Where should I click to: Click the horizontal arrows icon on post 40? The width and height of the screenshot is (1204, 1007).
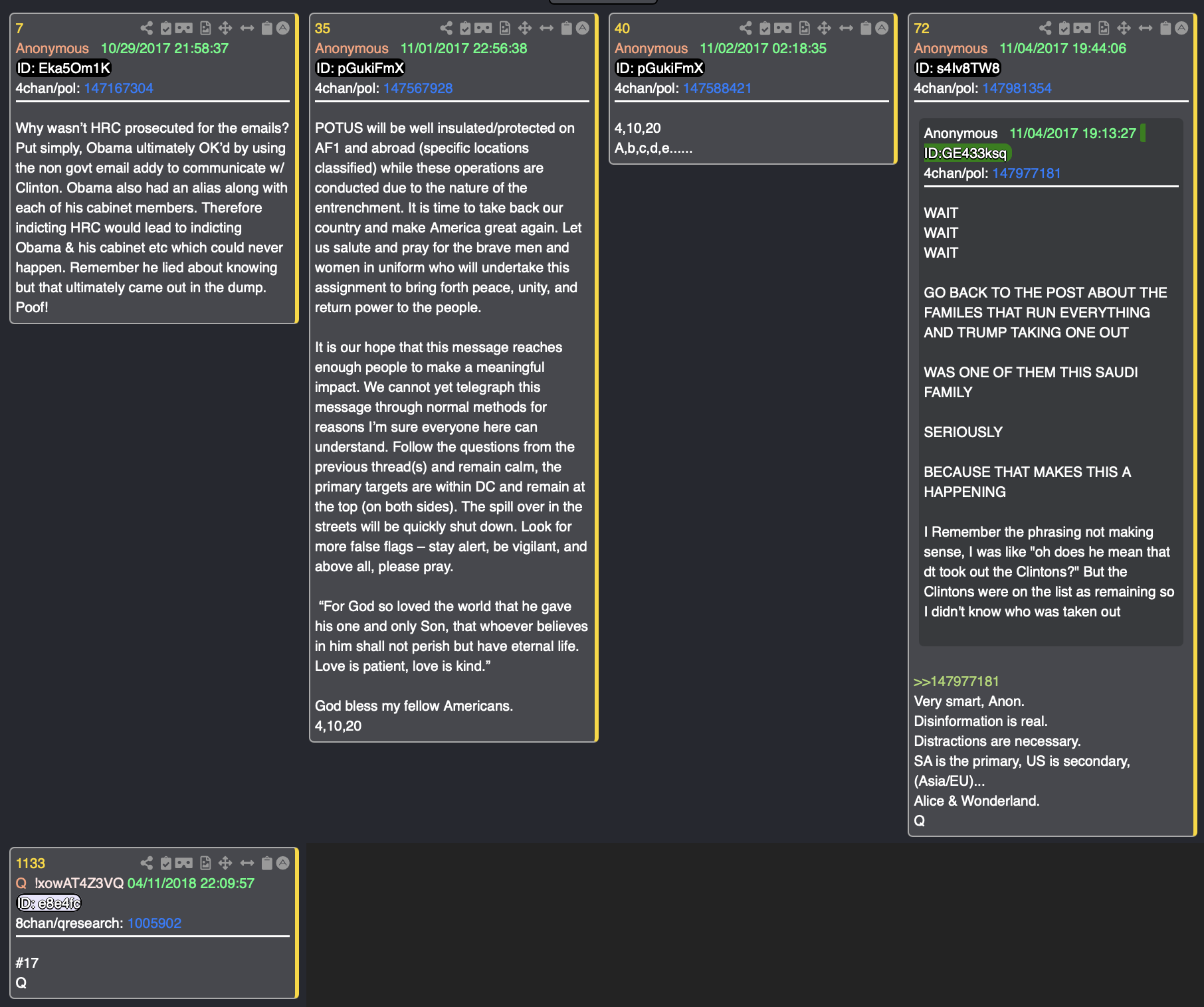pos(847,28)
